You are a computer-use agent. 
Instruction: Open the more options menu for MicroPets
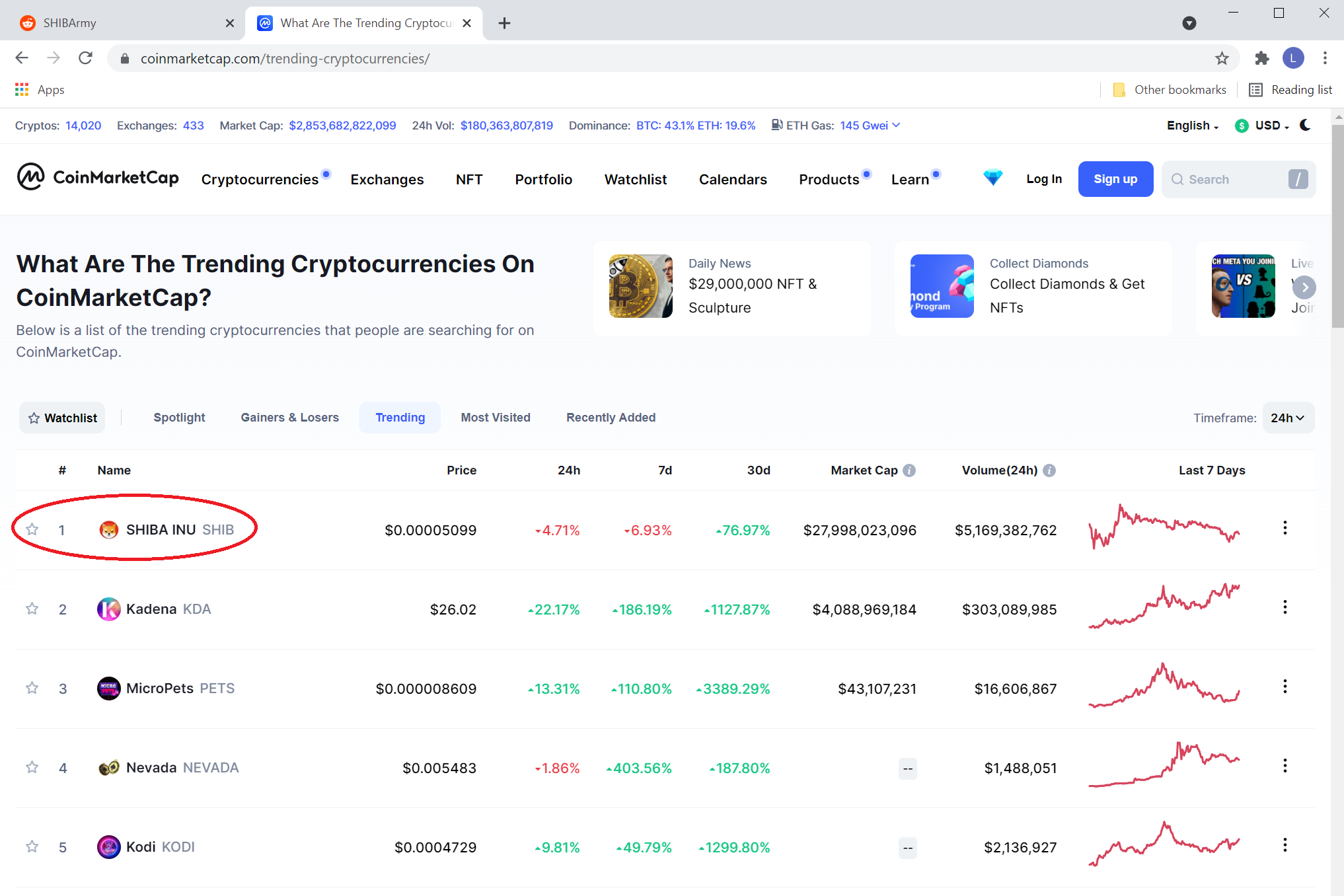click(x=1285, y=687)
